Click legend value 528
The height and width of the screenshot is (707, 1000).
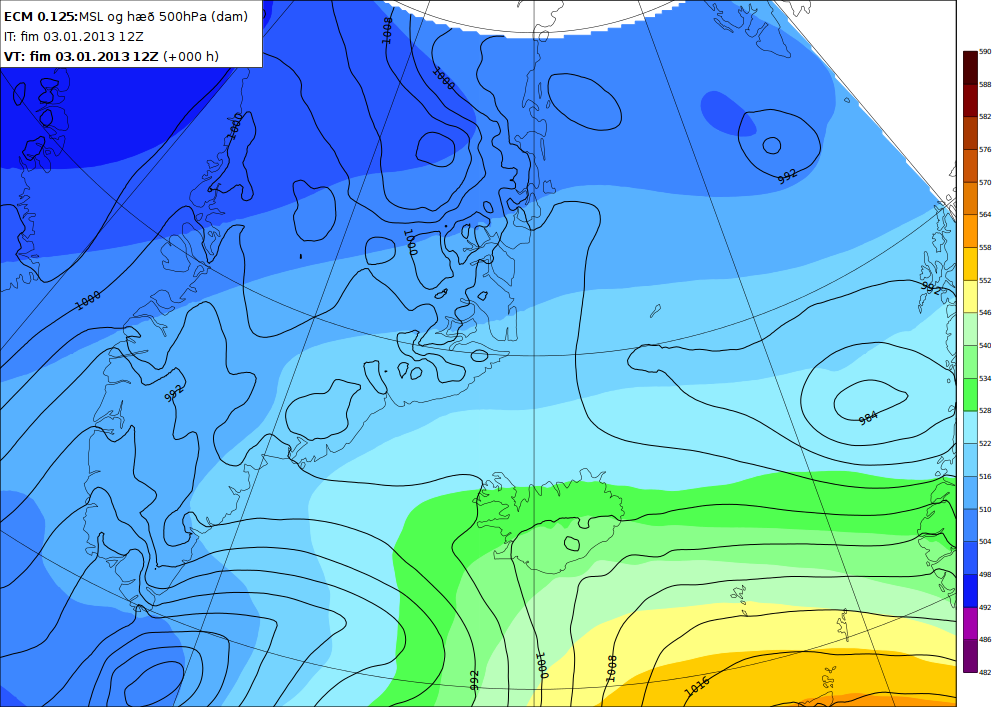click(985, 411)
